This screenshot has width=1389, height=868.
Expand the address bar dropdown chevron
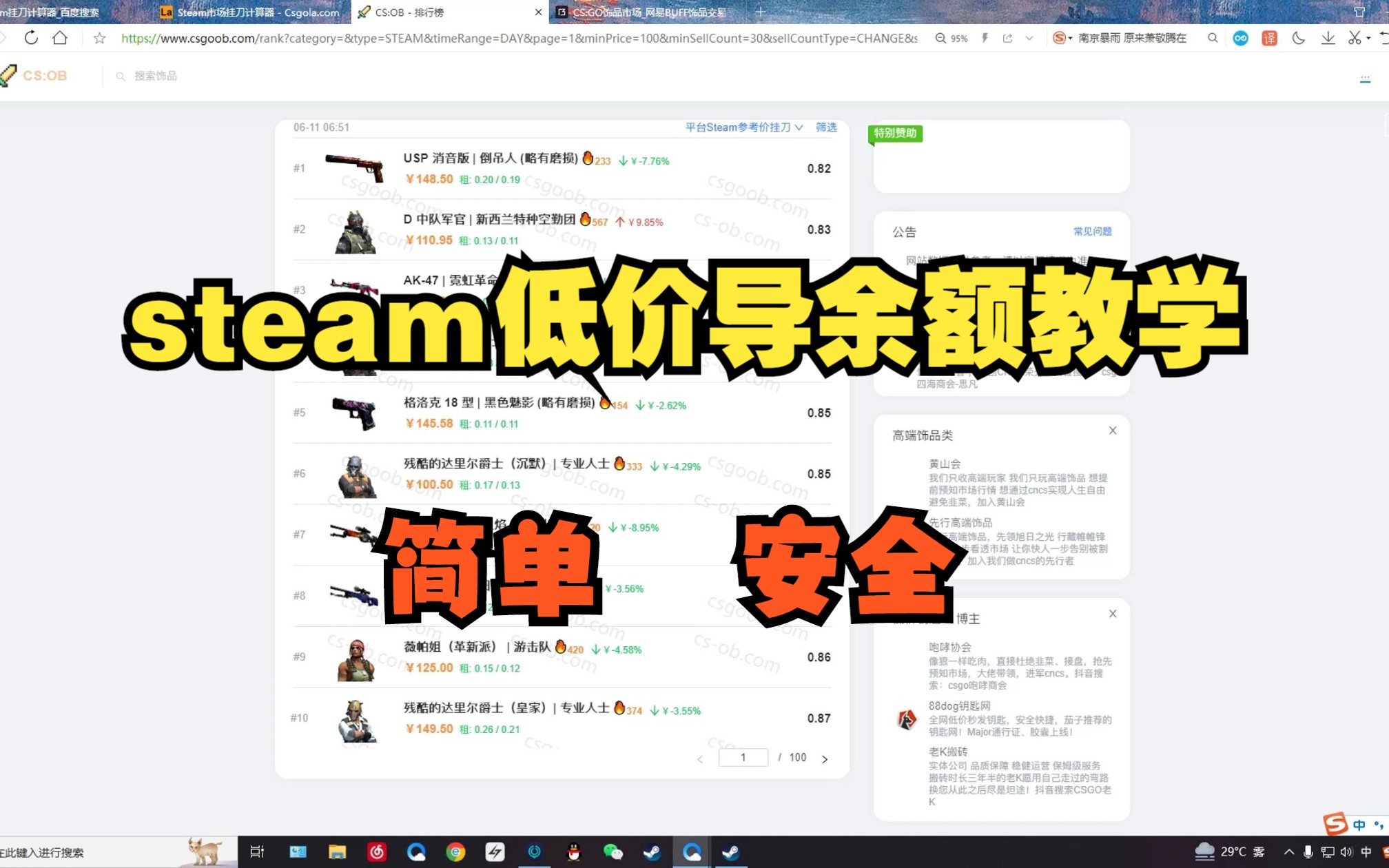1029,38
